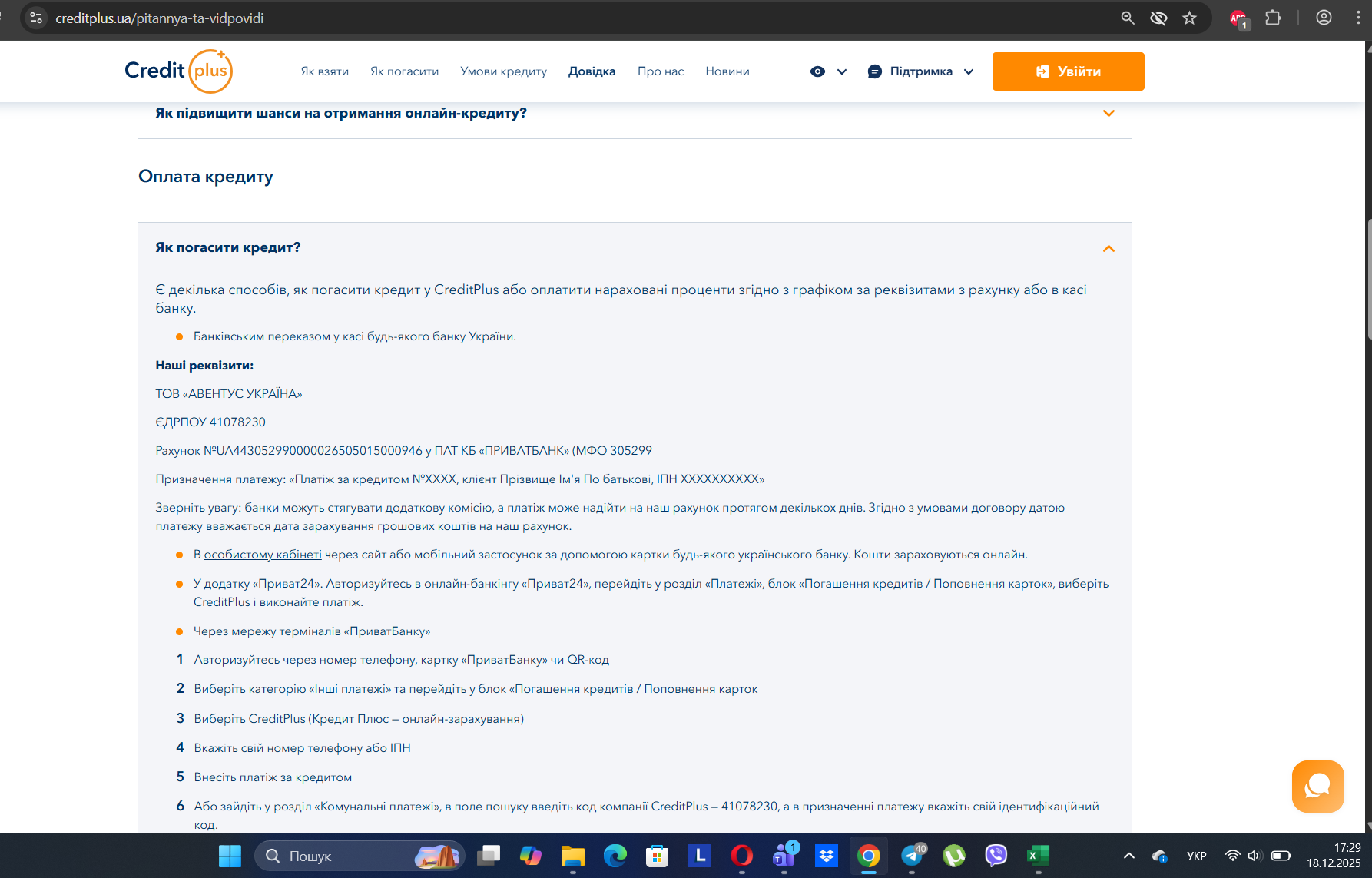
Task: Click the OneDrive cloud tray icon
Action: click(x=1160, y=856)
